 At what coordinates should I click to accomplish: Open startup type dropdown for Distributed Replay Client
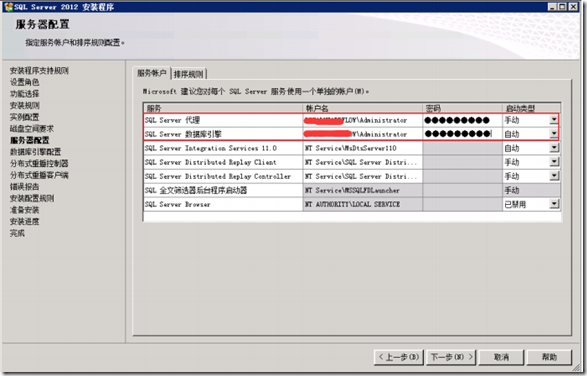pyautogui.click(x=554, y=162)
